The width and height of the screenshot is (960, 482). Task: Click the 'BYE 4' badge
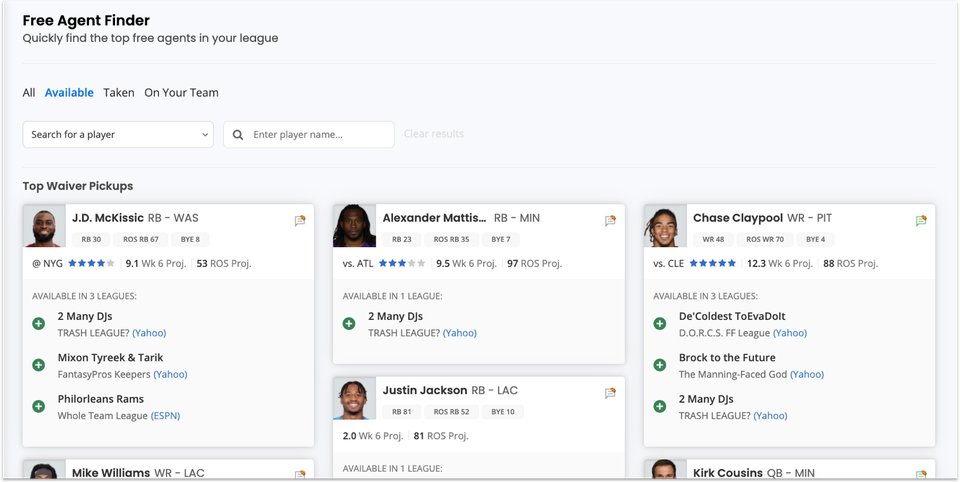pyautogui.click(x=816, y=239)
